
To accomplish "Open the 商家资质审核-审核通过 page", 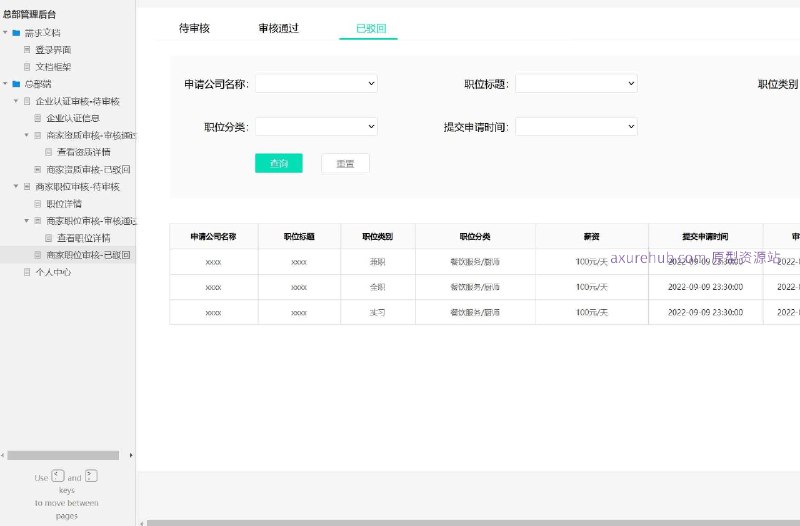I will click(91, 135).
